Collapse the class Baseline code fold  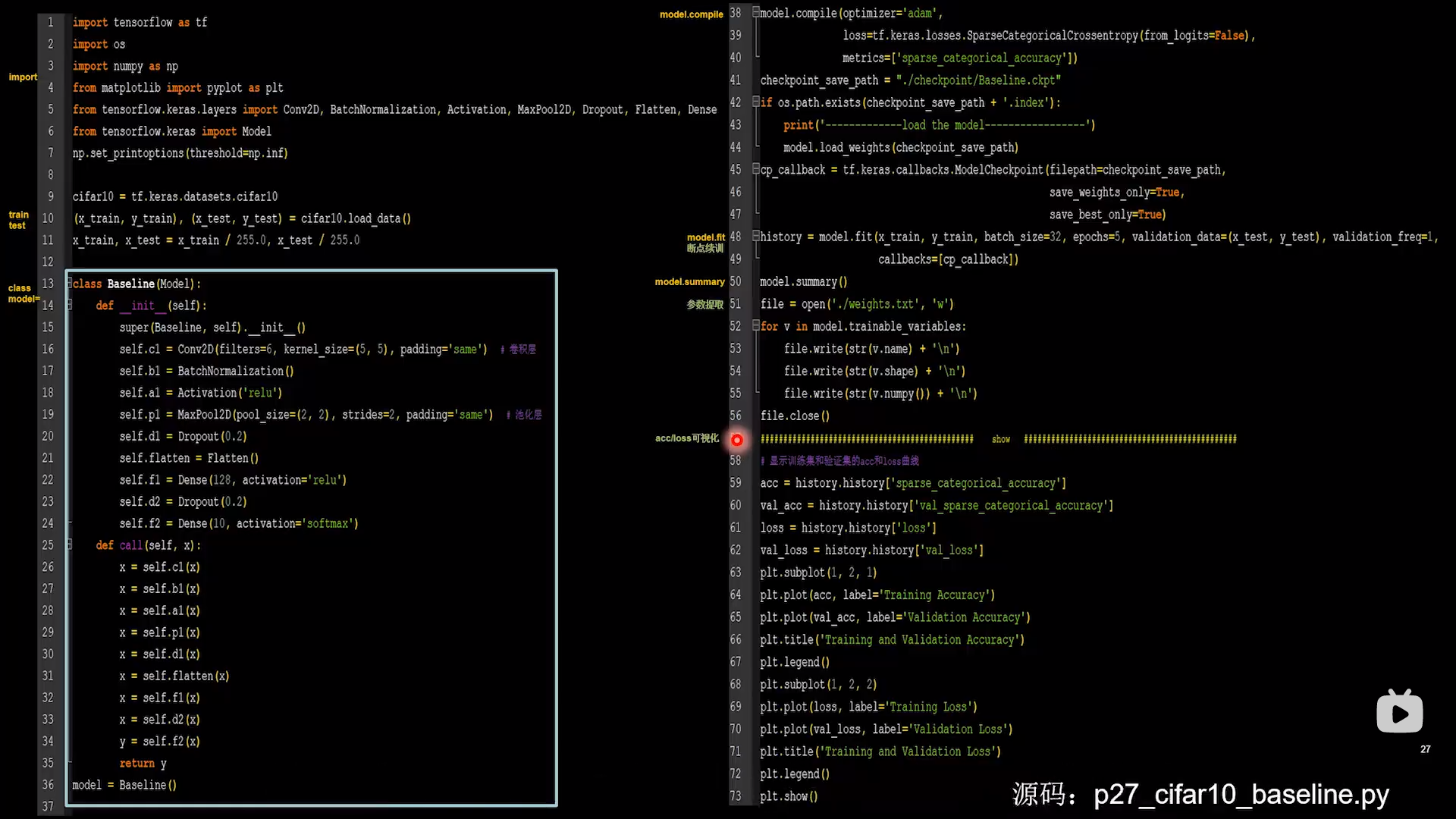70,284
